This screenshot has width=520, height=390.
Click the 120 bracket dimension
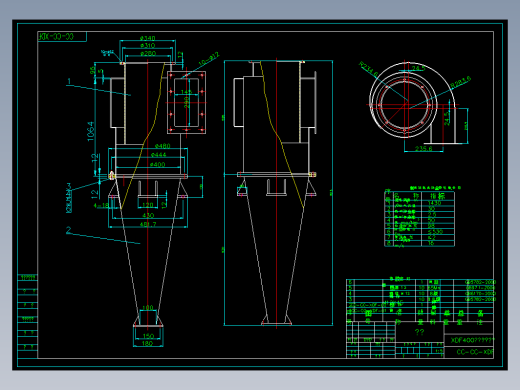(148, 205)
